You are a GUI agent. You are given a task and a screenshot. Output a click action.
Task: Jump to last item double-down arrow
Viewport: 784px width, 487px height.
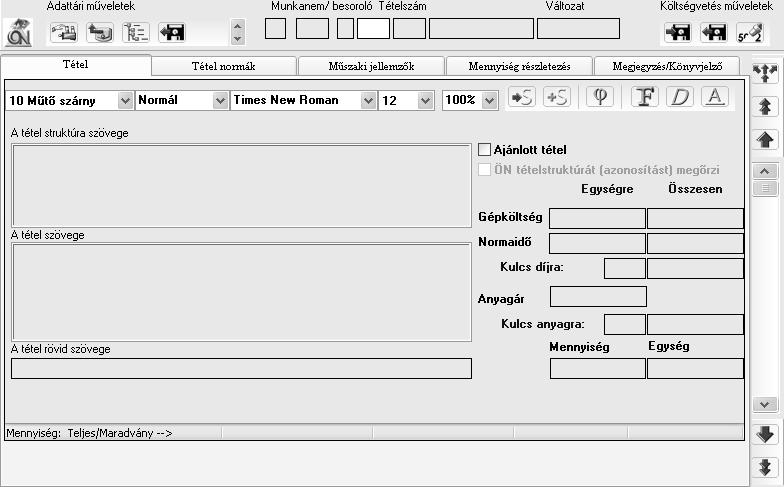pyautogui.click(x=766, y=468)
